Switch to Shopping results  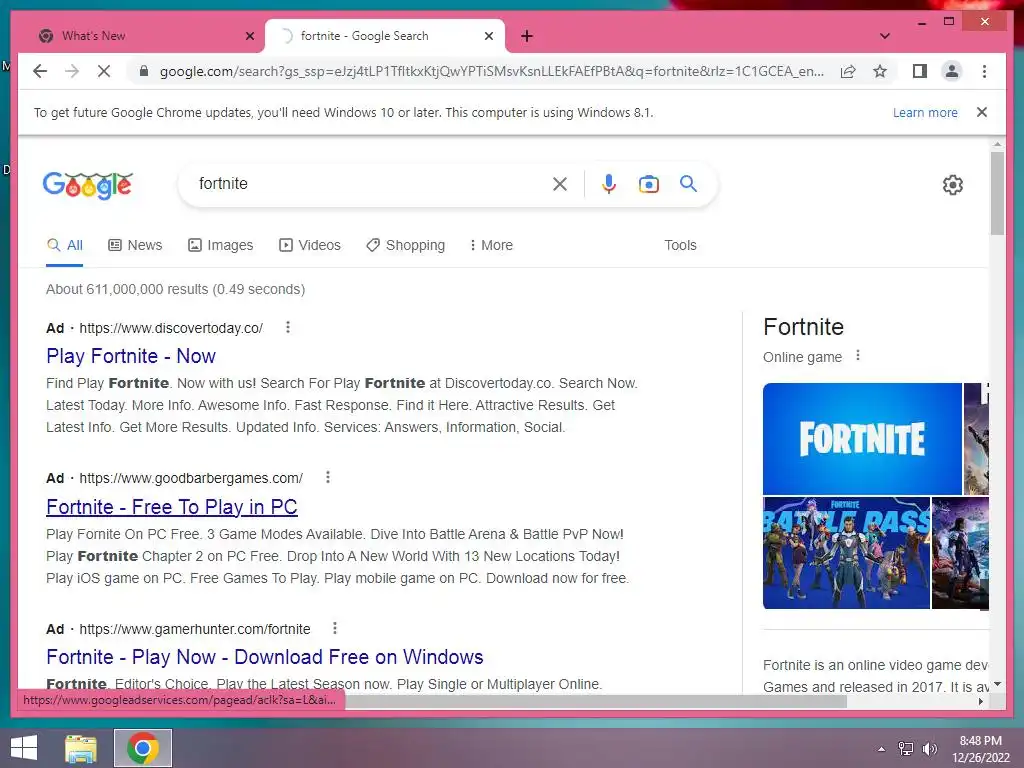(406, 245)
